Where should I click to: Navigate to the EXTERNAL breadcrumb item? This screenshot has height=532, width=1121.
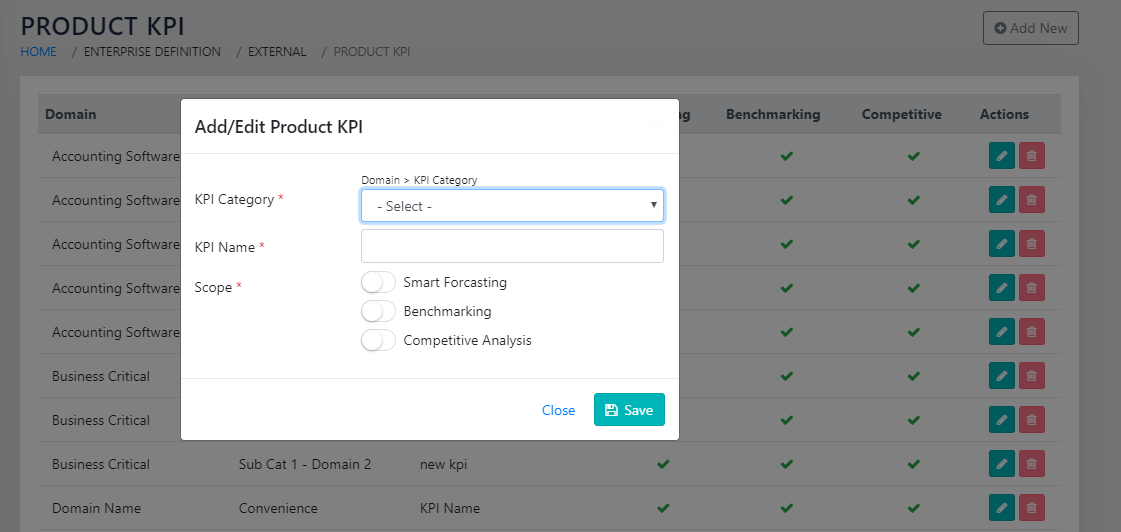[x=277, y=52]
